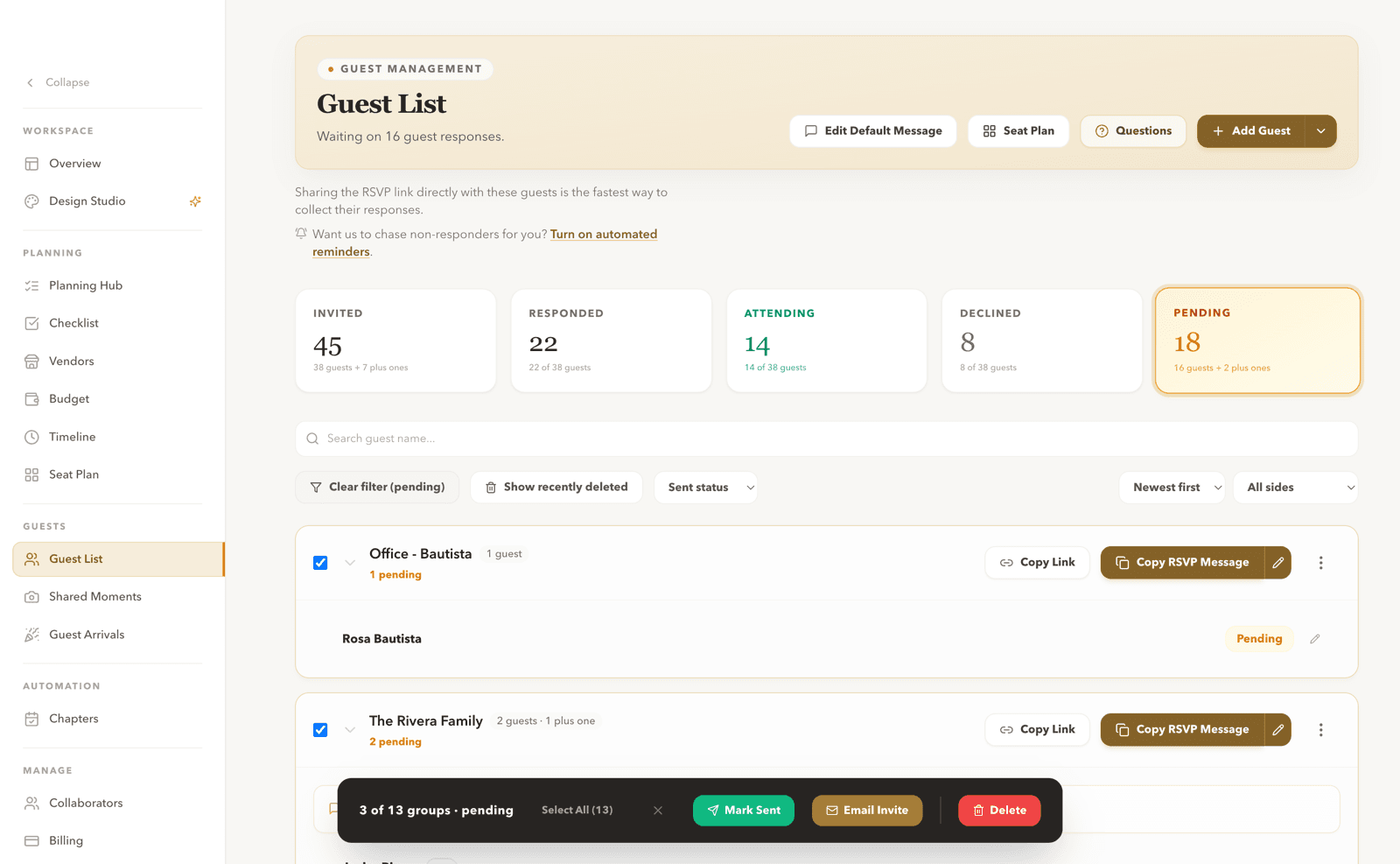Open Billing page

point(113,840)
